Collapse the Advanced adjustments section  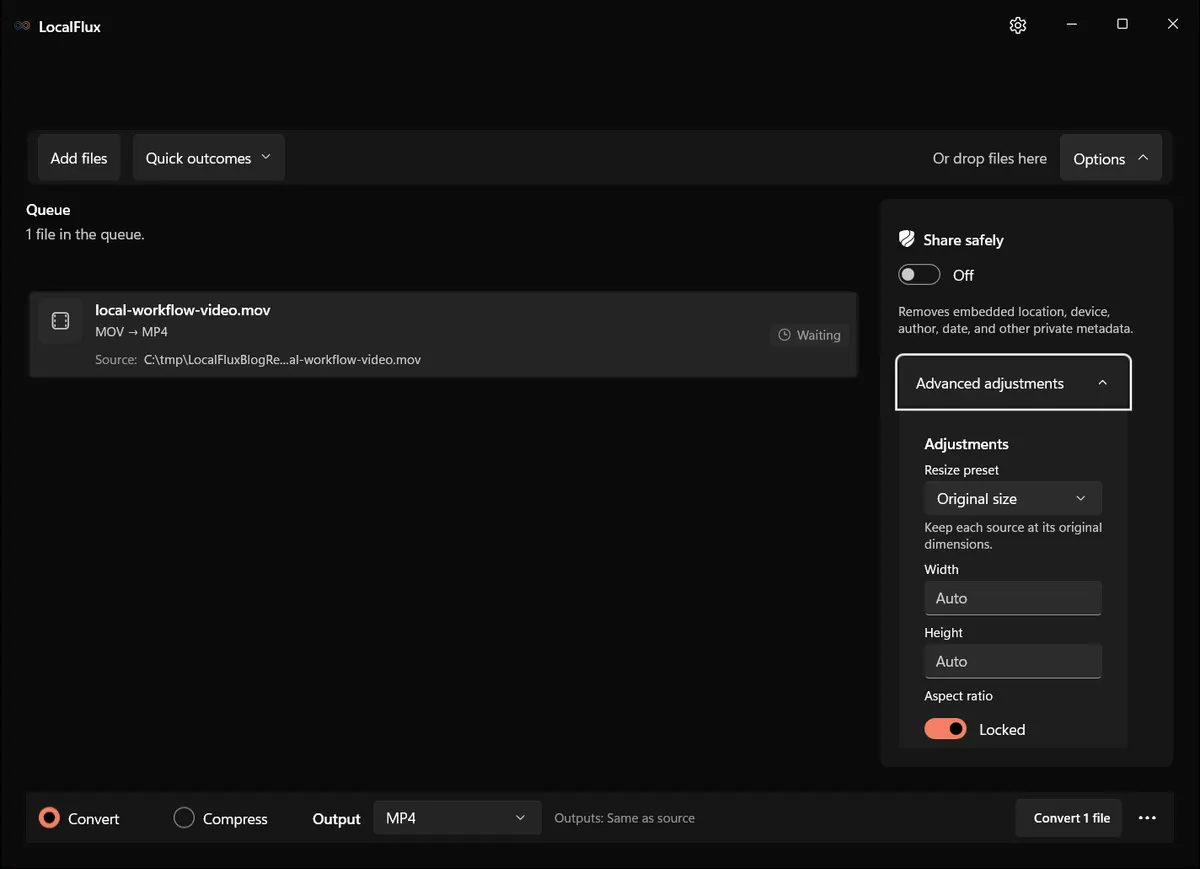tap(1013, 383)
